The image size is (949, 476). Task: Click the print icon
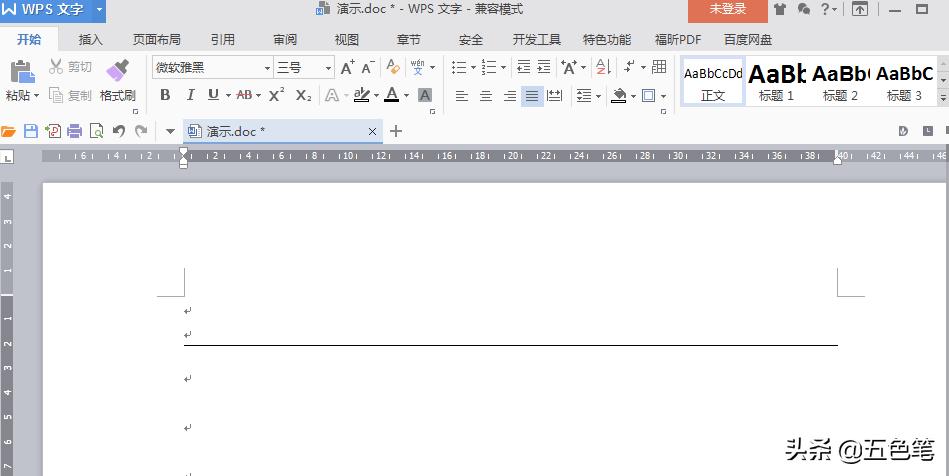74,131
